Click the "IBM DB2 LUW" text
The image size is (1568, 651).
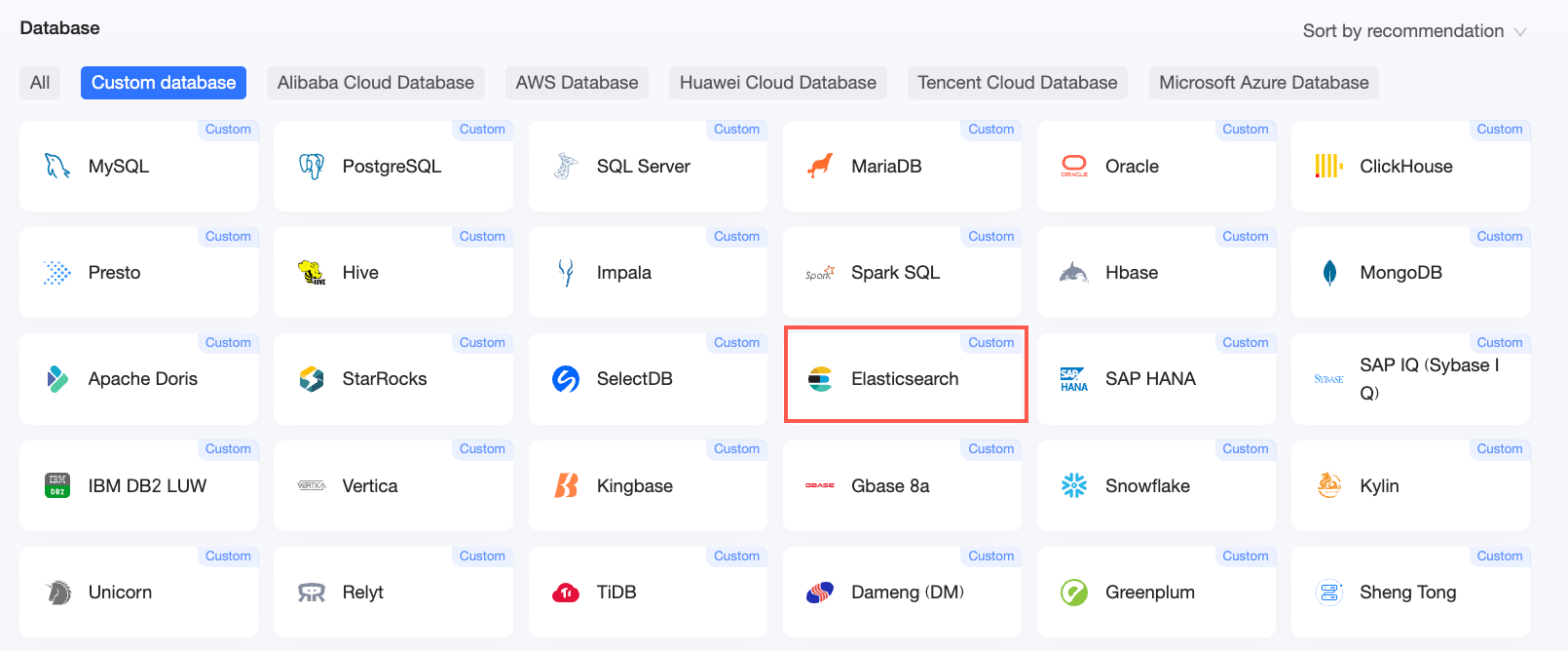147,485
